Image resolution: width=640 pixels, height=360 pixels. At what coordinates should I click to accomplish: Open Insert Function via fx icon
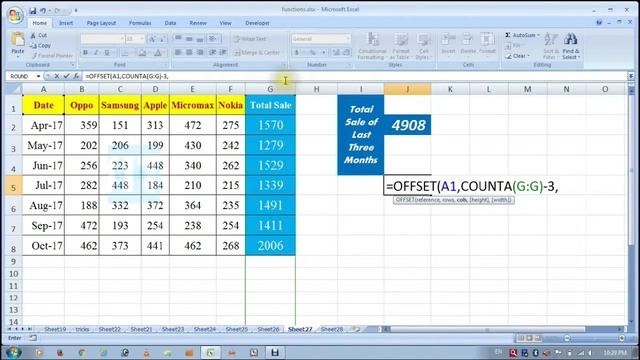[x=76, y=76]
